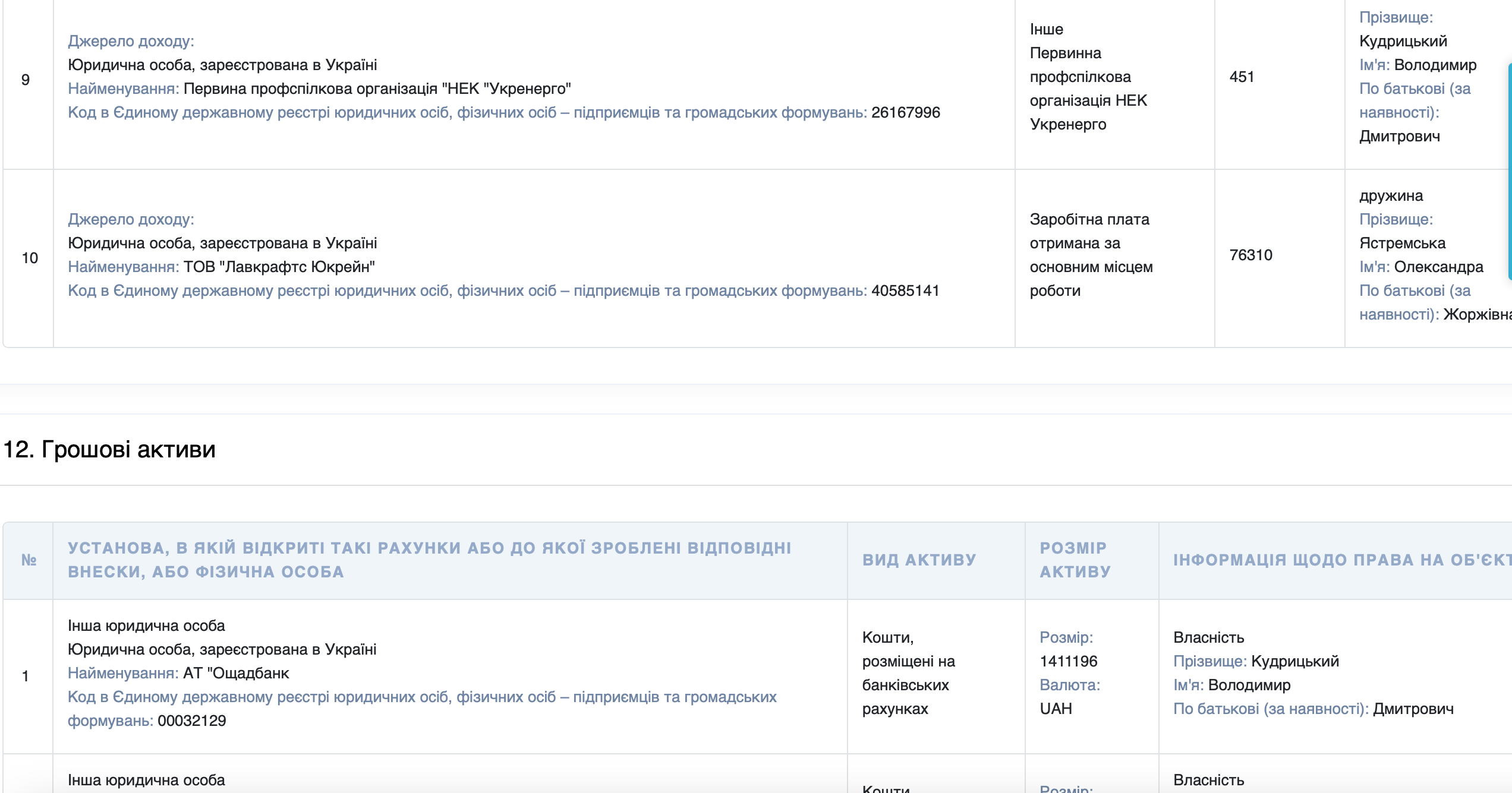Click the word 'дружина' in row 10
The width and height of the screenshot is (1512, 793).
click(1391, 196)
